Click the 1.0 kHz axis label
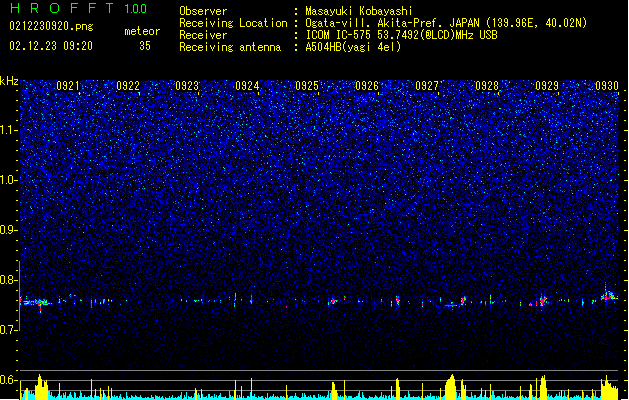Image resolution: width=629 pixels, height=400 pixels. tap(8, 180)
